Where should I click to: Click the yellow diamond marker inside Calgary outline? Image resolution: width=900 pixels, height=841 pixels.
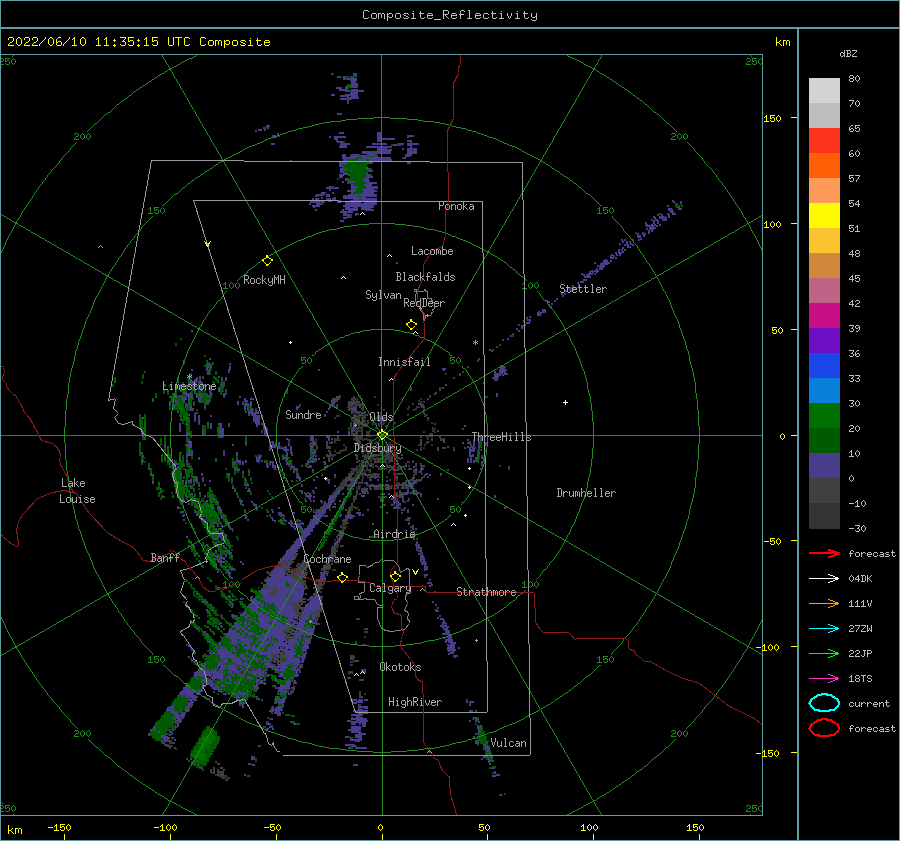tap(395, 576)
